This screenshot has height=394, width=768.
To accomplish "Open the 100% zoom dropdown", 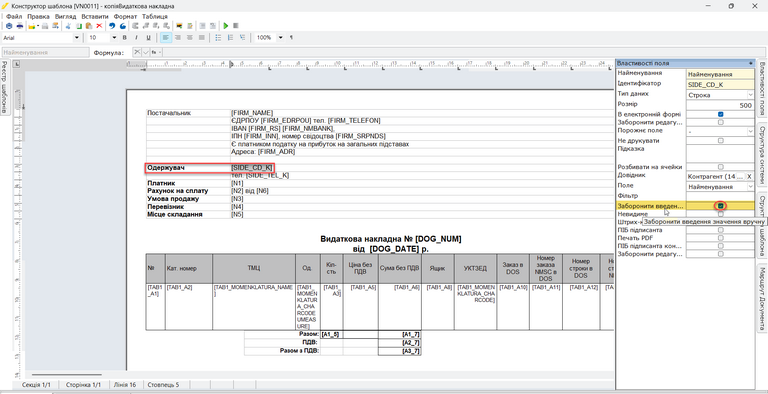I will pyautogui.click(x=281, y=38).
